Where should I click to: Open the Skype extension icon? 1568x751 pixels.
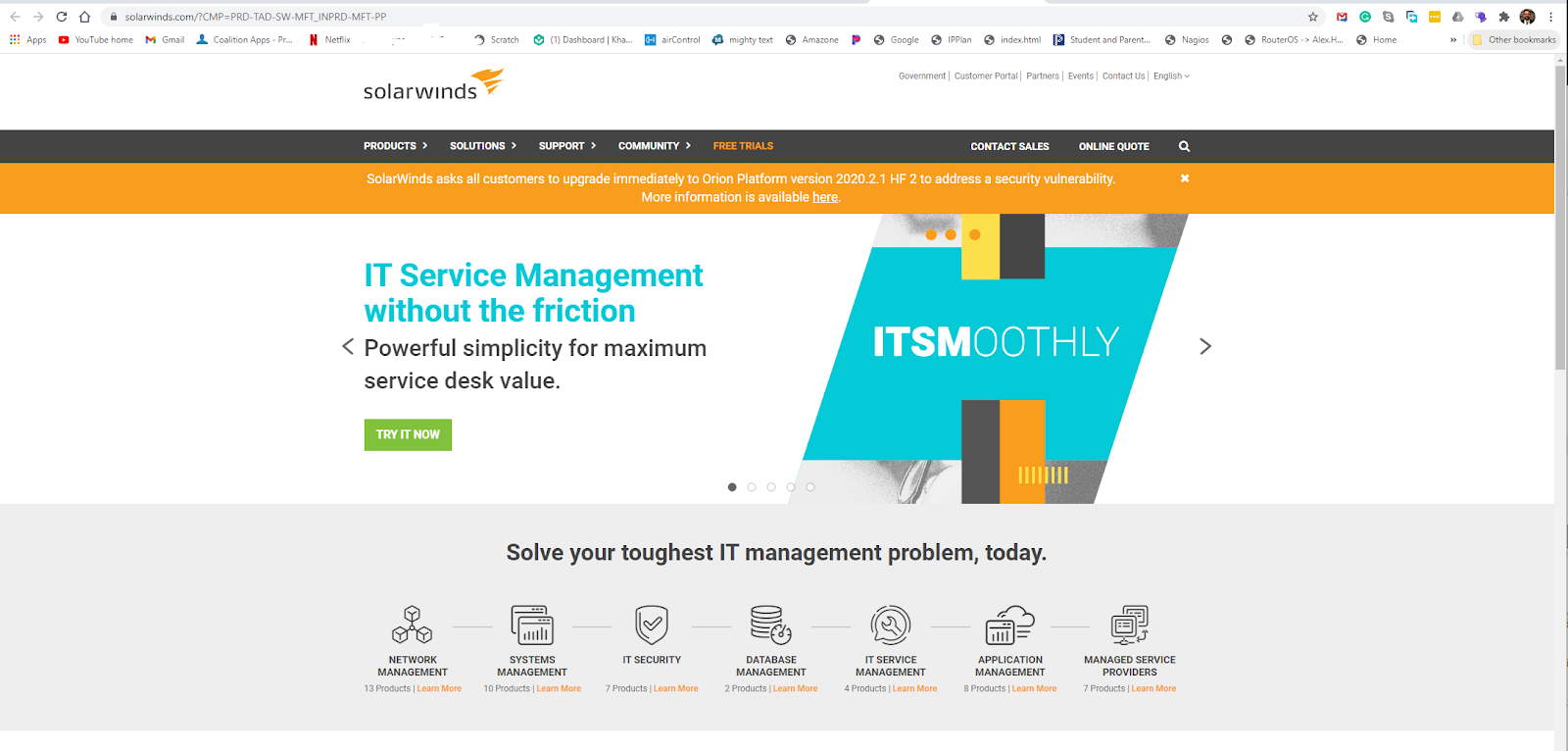tap(1388, 17)
